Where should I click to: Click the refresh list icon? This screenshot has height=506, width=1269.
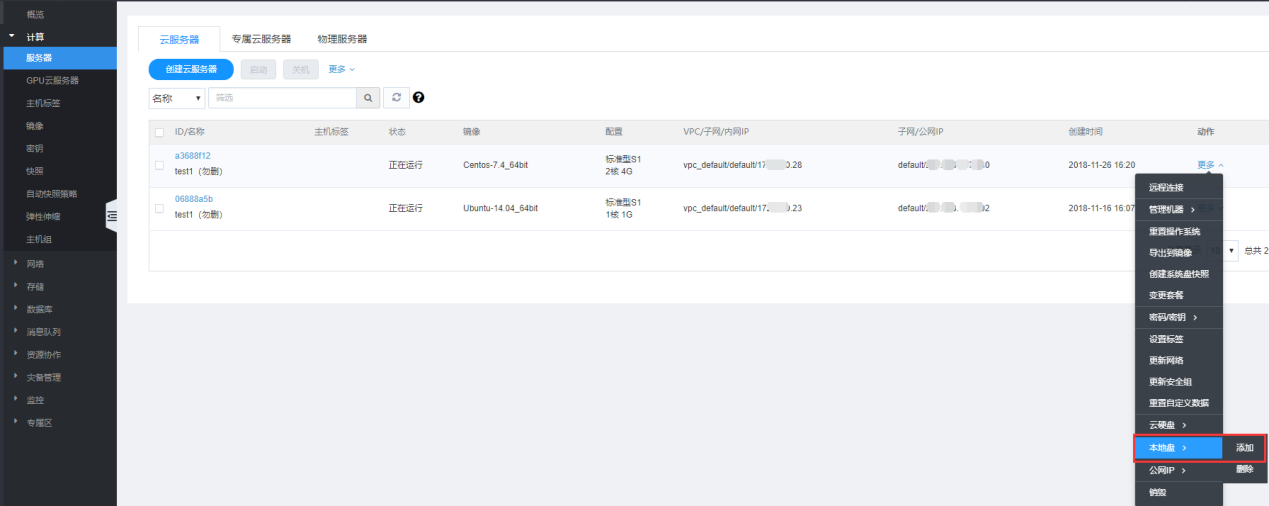point(396,98)
